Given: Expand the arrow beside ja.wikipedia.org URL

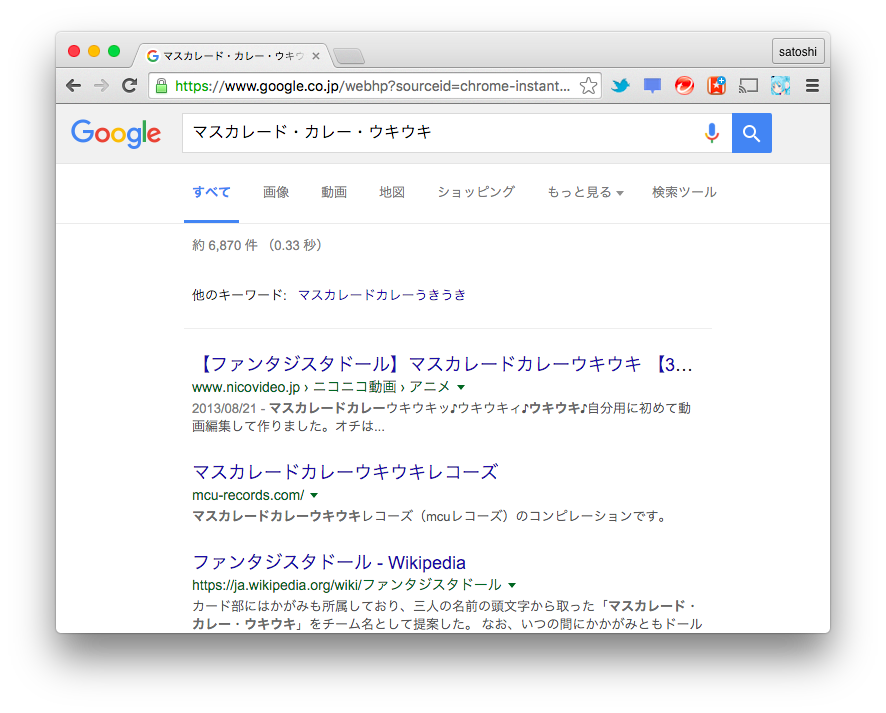Looking at the screenshot, I should [x=512, y=585].
